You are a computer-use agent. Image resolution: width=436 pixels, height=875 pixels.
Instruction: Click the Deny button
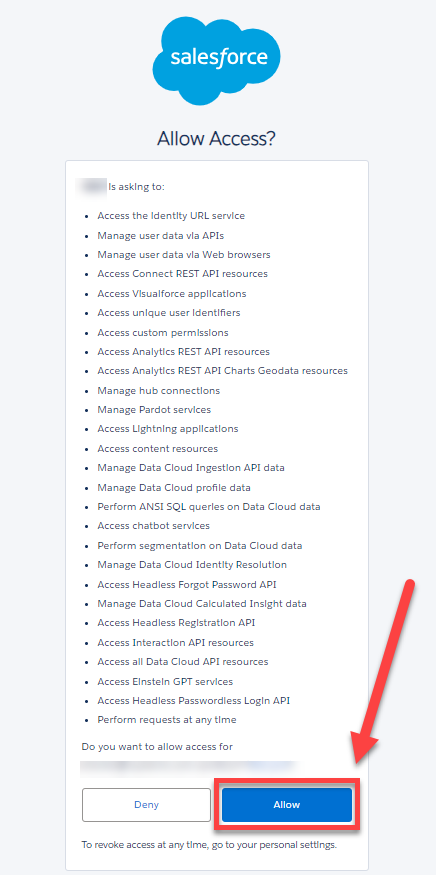click(146, 805)
